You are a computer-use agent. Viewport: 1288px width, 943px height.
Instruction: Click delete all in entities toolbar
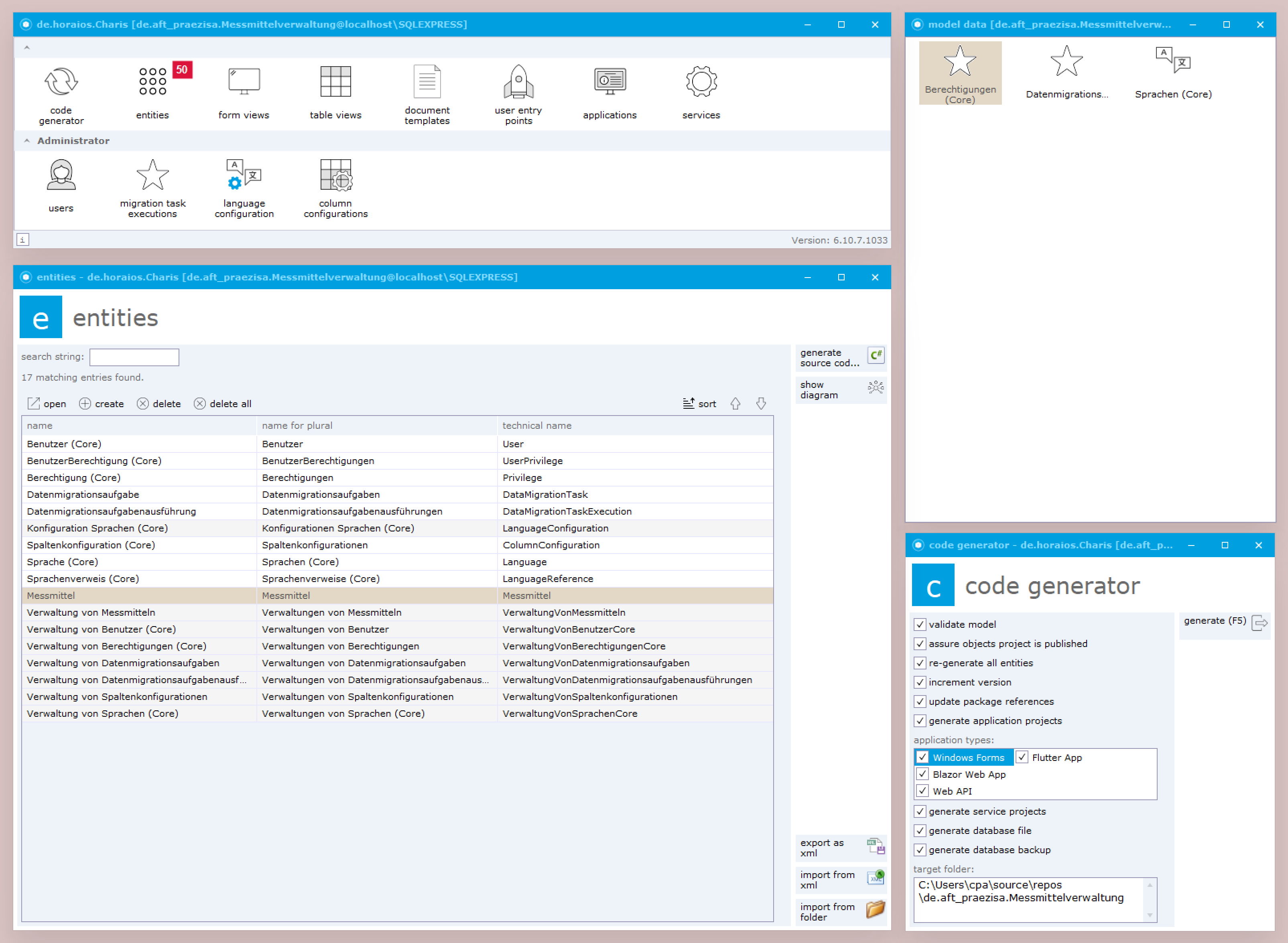pos(223,404)
